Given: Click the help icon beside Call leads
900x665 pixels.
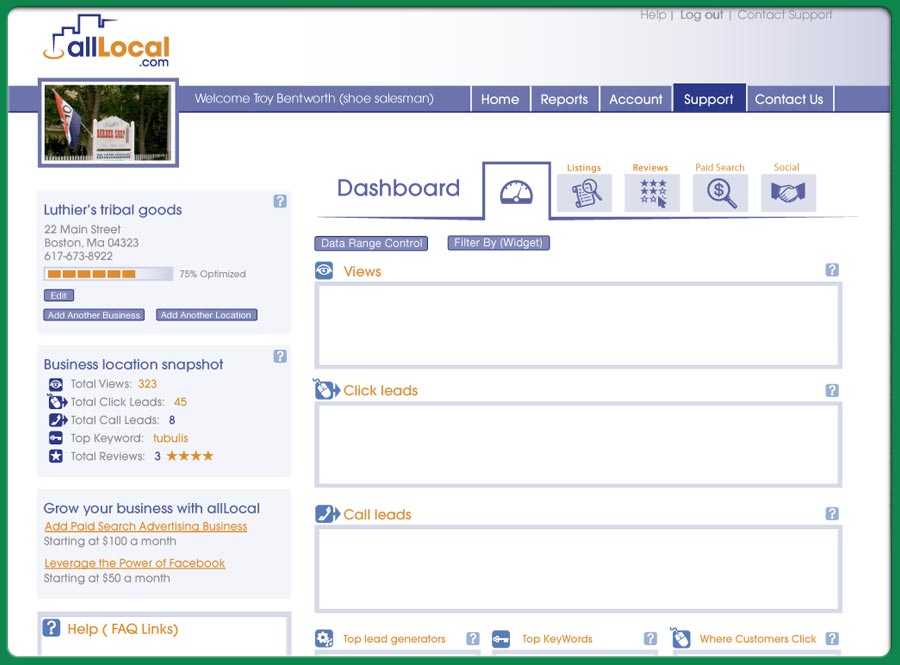Looking at the screenshot, I should (832, 514).
